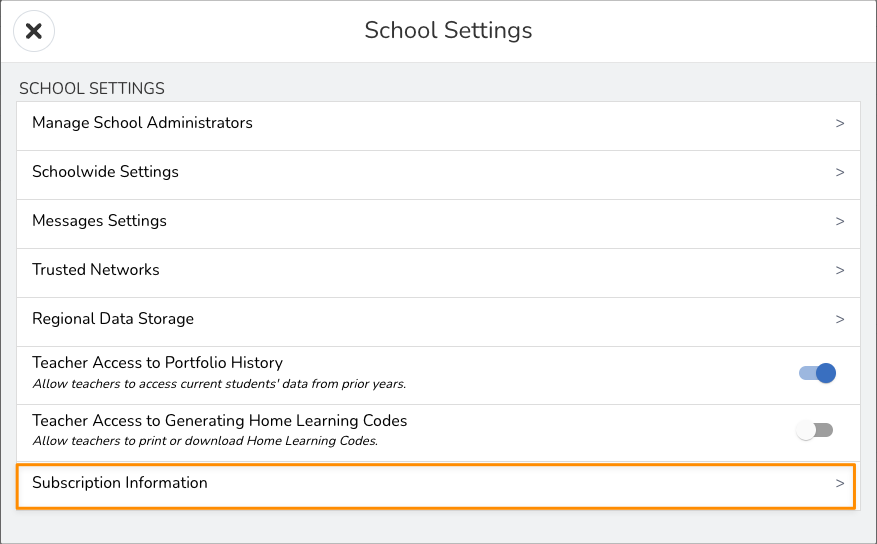The width and height of the screenshot is (877, 544).
Task: Disable Teacher Access to Portfolio History toggle
Action: pyautogui.click(x=817, y=374)
